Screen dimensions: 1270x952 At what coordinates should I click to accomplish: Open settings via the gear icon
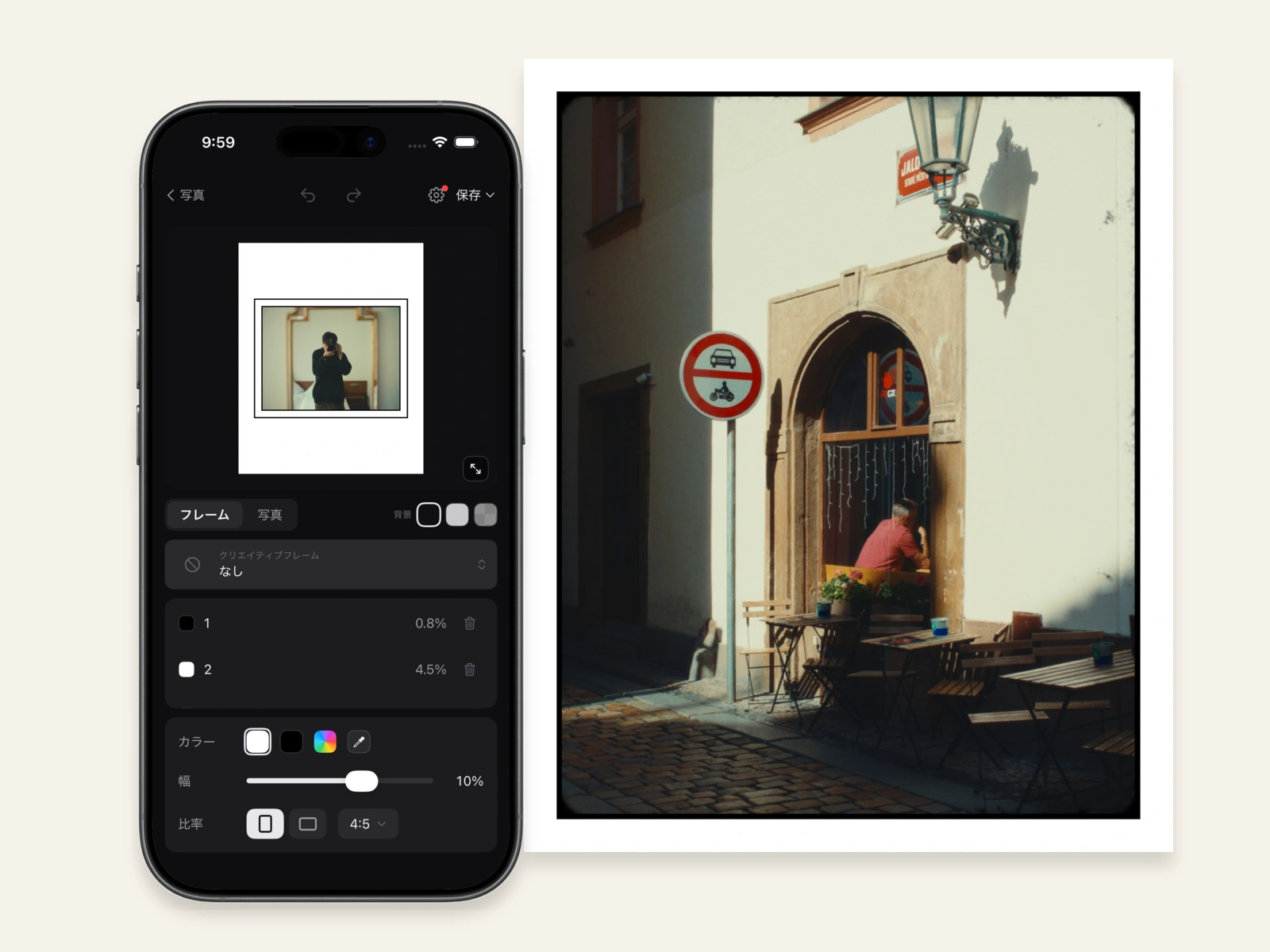click(437, 195)
